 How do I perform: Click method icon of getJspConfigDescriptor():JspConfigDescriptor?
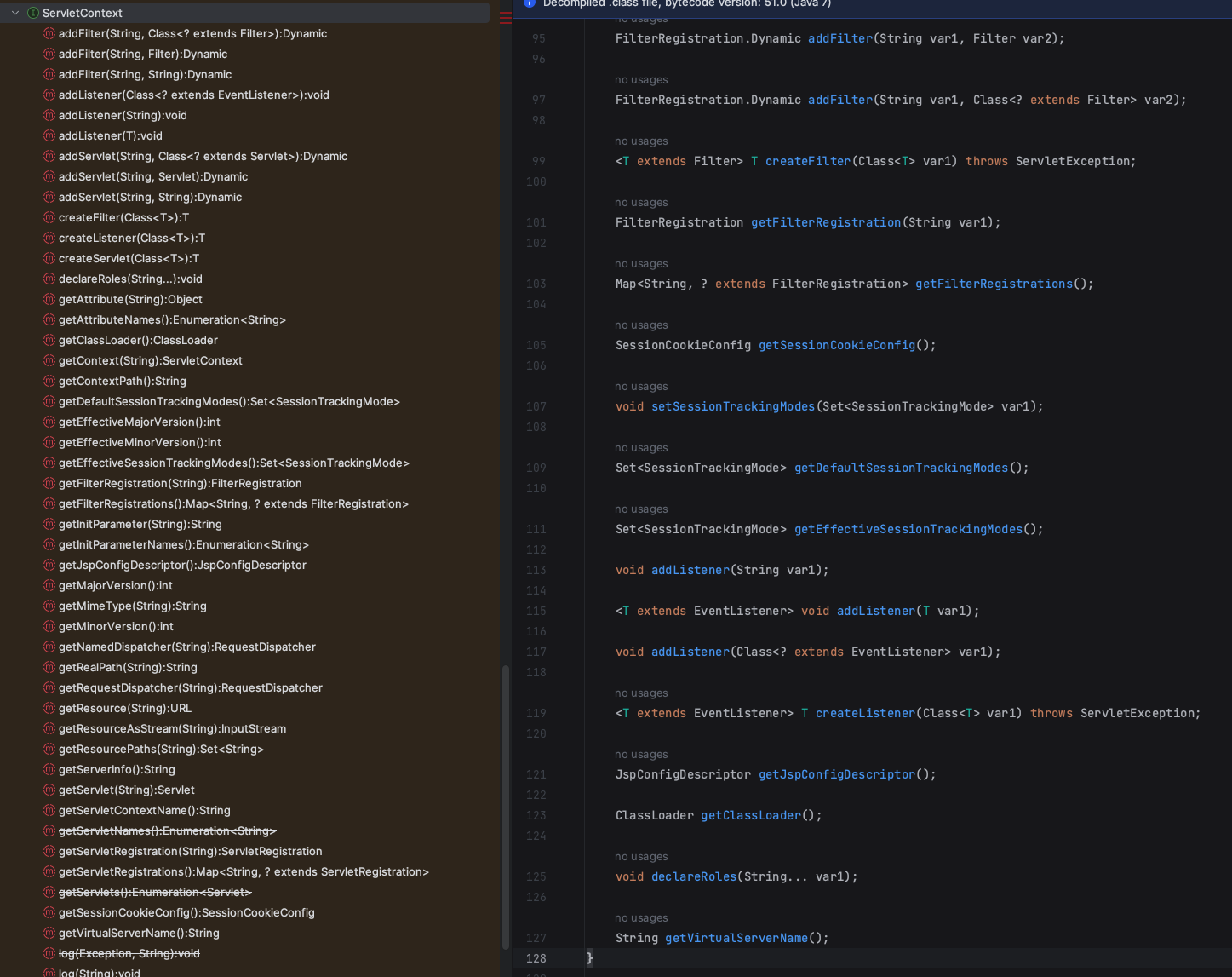pyautogui.click(x=49, y=565)
